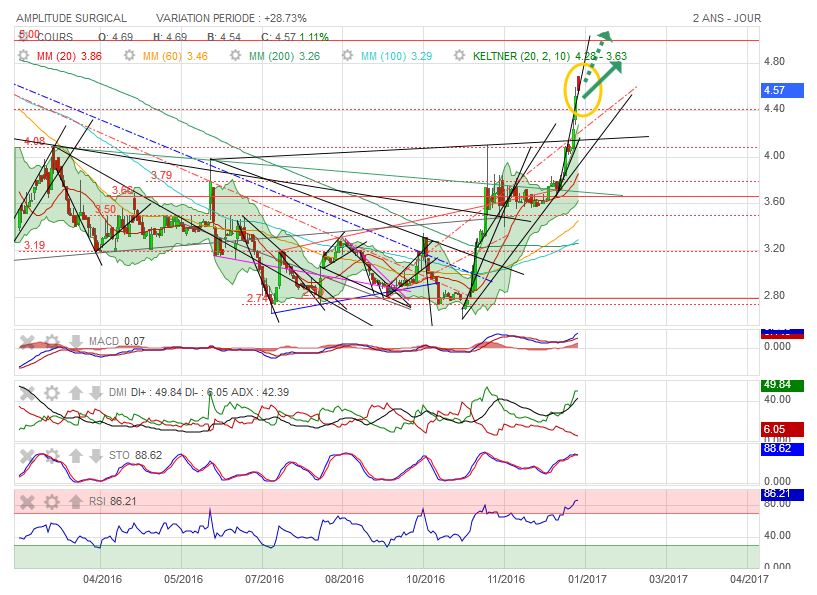
Task: Click the 04/2016 date axis label
Action: (102, 579)
